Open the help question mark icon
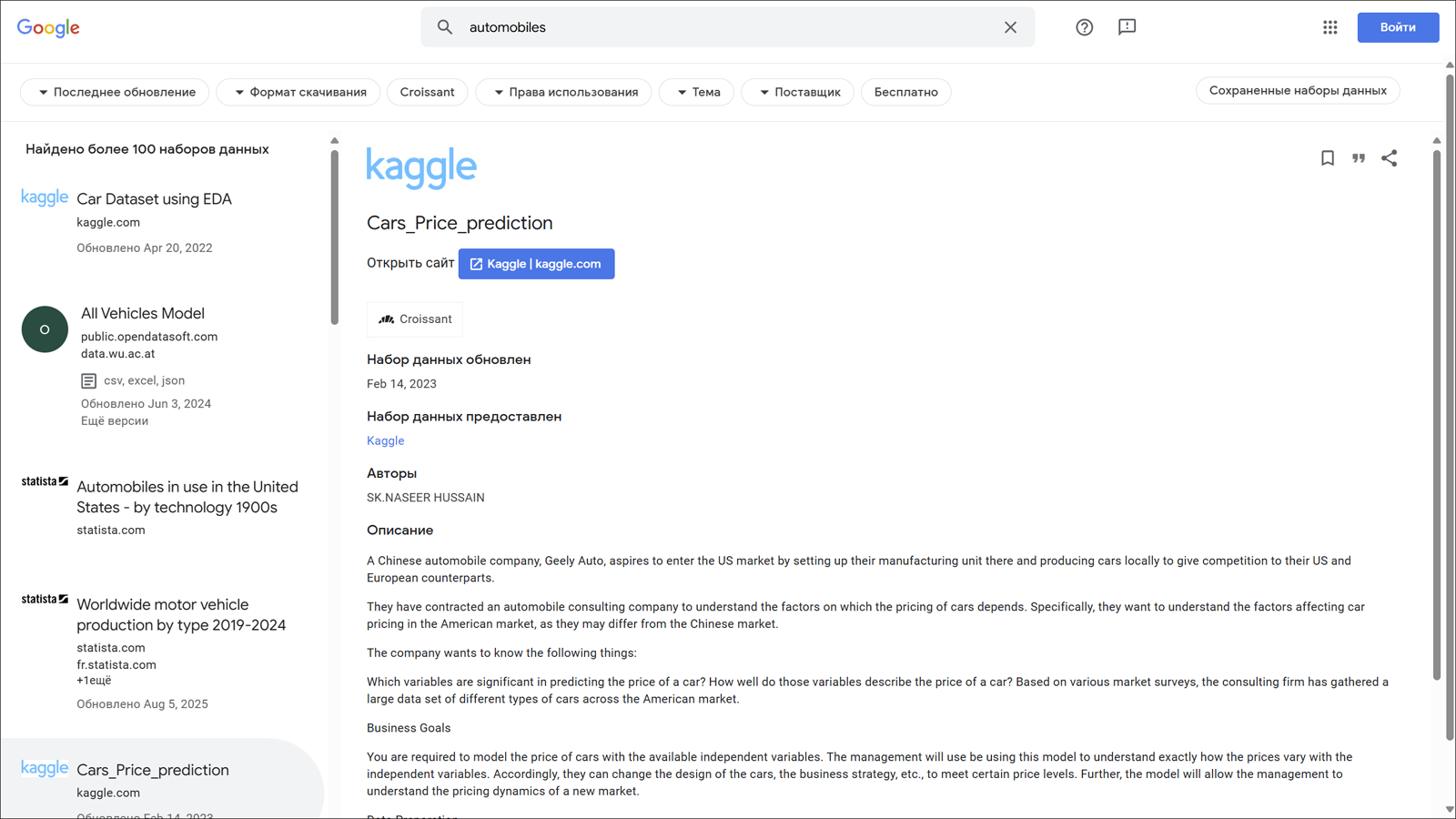This screenshot has width=1456, height=819. pos(1084,27)
